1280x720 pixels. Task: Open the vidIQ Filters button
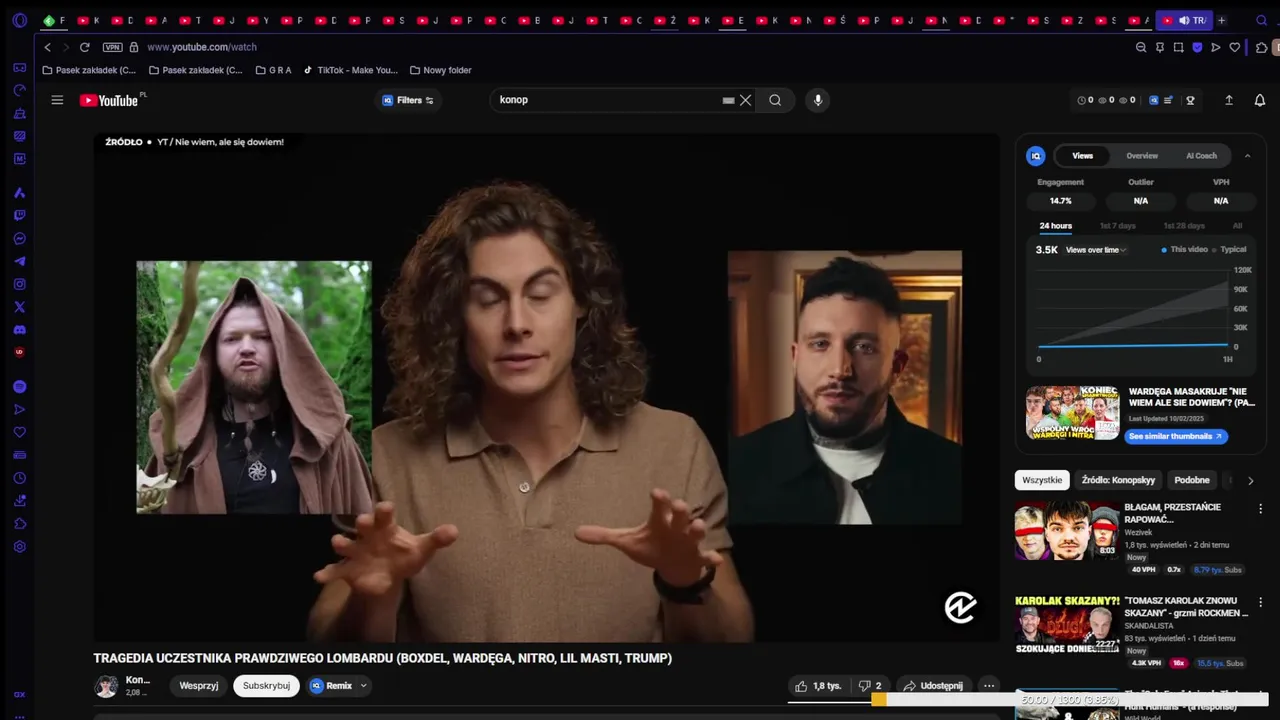coord(409,100)
